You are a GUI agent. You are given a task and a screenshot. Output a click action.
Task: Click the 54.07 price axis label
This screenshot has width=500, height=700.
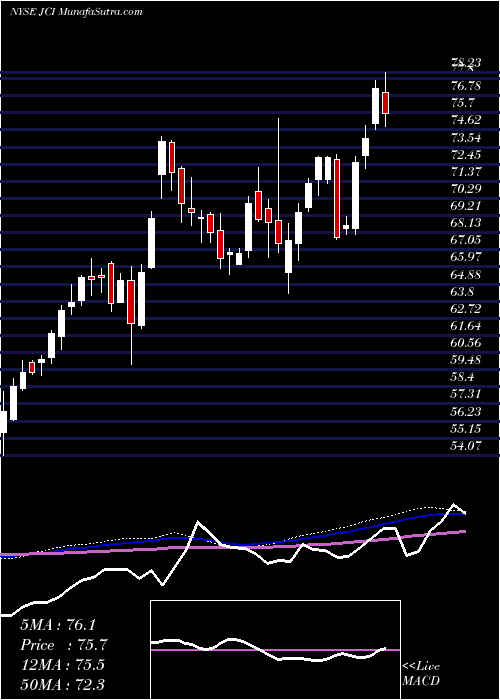(x=466, y=446)
